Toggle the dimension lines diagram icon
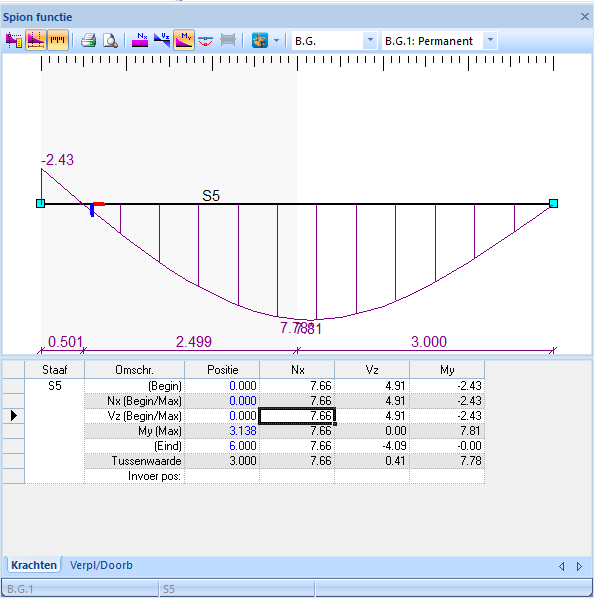Viewport: 594px width, 598px height. click(x=36, y=40)
